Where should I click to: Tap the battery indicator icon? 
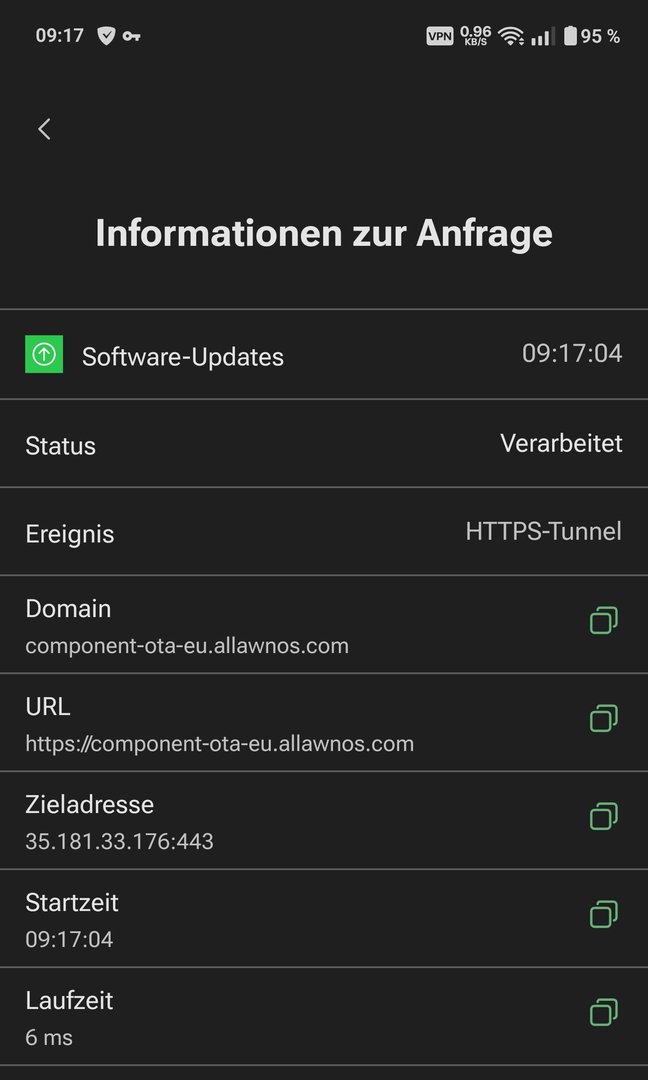pos(570,36)
